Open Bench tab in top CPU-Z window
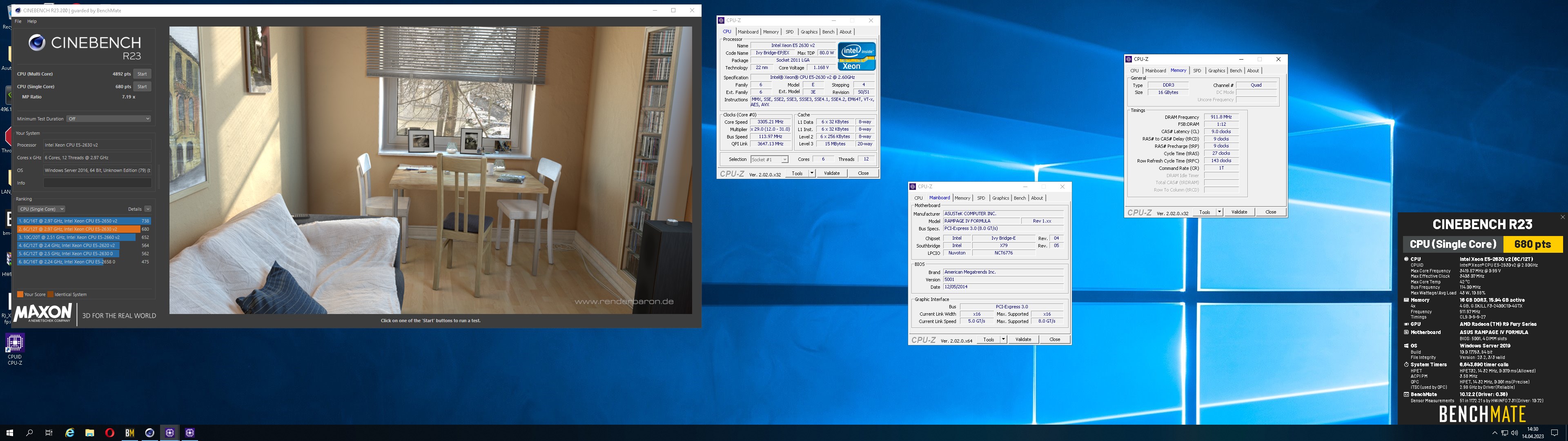Screen dimensions: 1568x441 coord(828,32)
